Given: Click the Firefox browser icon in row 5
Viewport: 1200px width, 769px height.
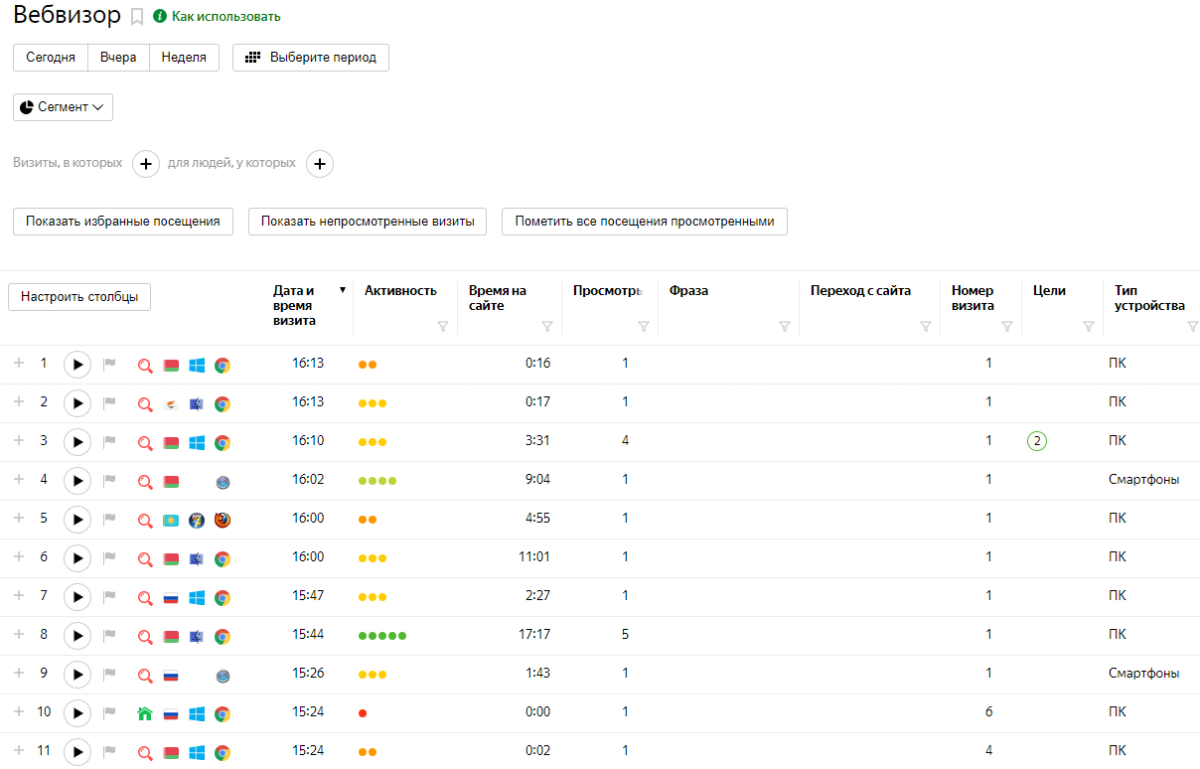Looking at the screenshot, I should click(222, 520).
